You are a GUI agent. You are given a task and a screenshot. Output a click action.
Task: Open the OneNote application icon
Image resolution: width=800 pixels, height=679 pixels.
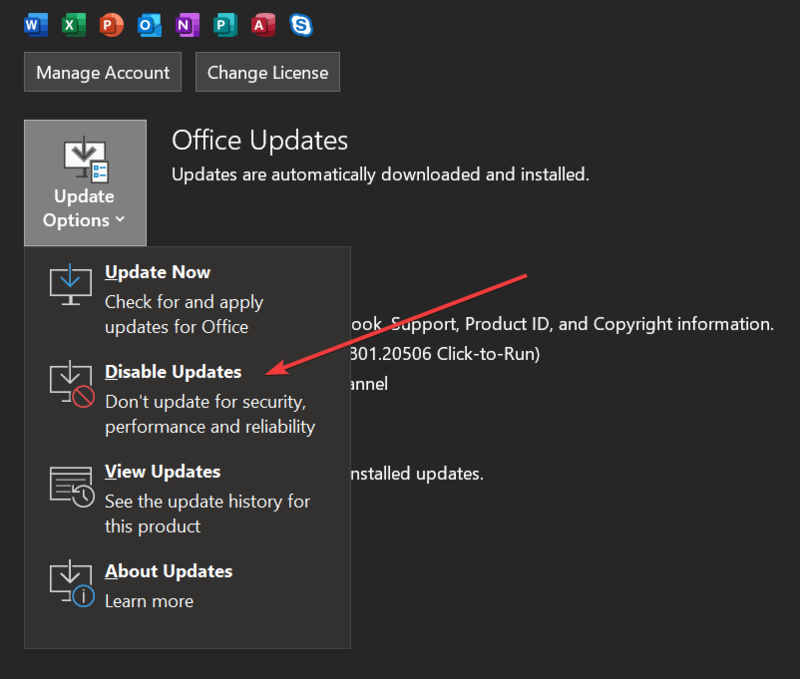tap(187, 24)
